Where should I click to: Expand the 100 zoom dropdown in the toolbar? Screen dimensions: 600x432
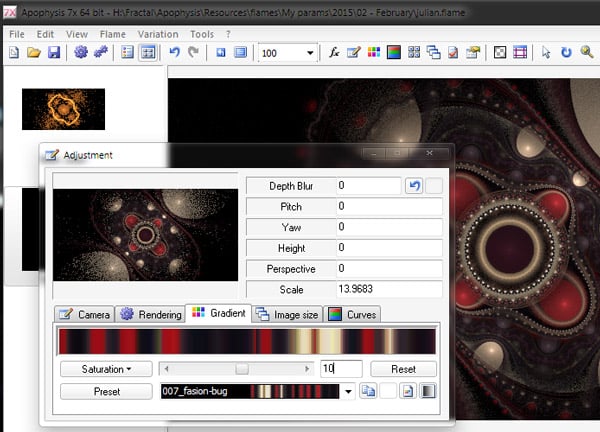pos(310,52)
